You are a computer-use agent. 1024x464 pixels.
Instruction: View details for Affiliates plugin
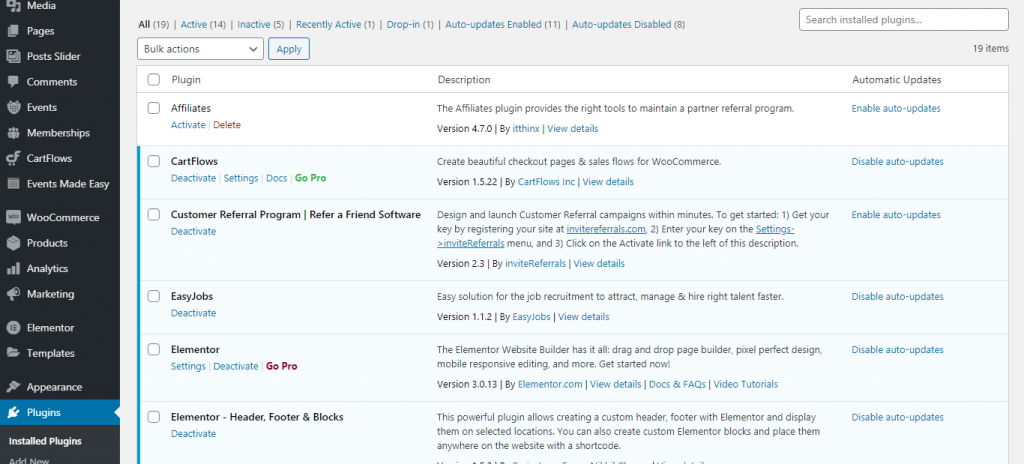[573, 129]
